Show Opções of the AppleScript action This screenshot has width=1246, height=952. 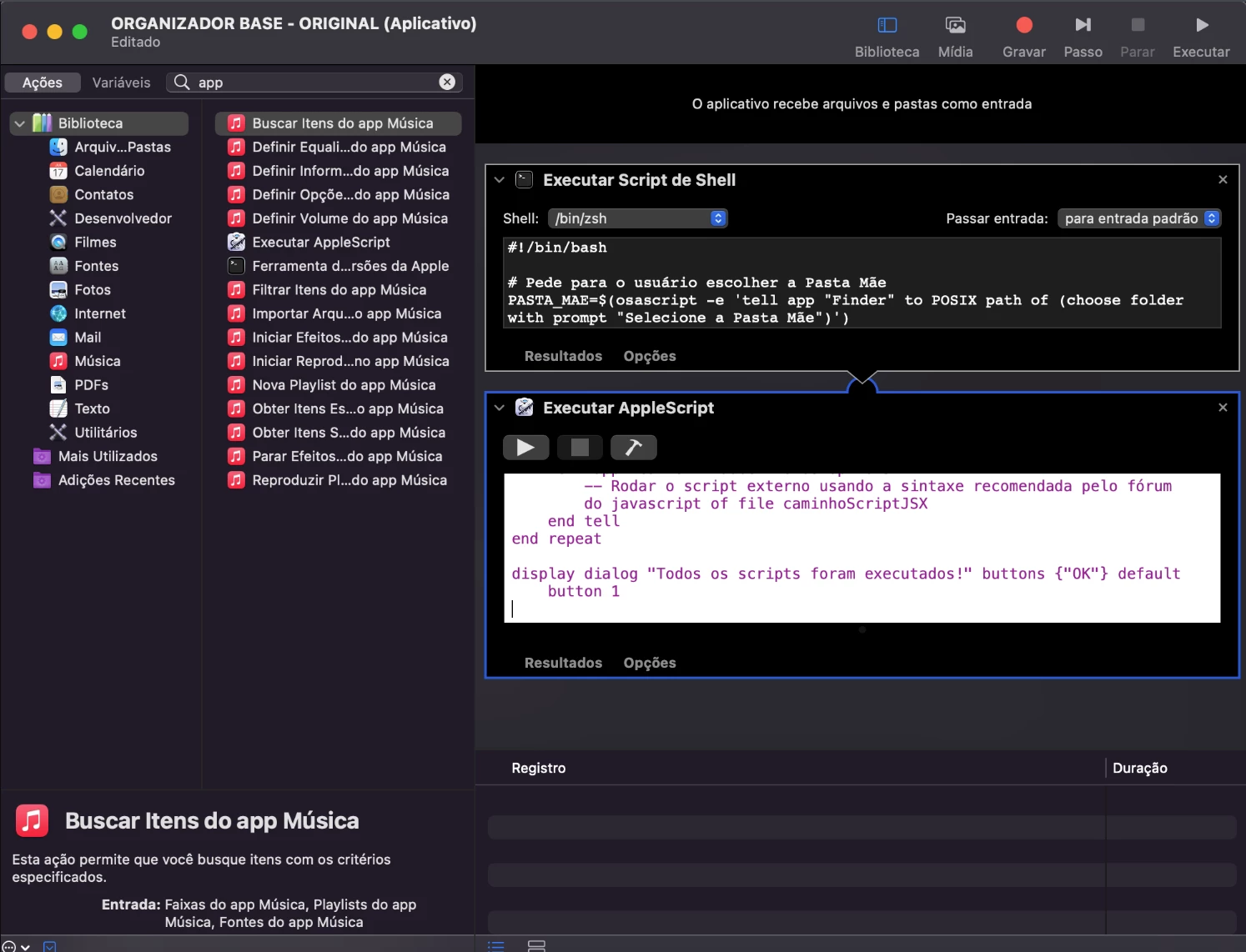tap(650, 663)
